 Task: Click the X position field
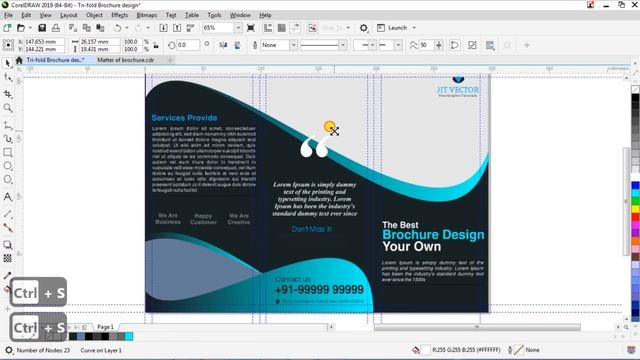pyautogui.click(x=44, y=42)
